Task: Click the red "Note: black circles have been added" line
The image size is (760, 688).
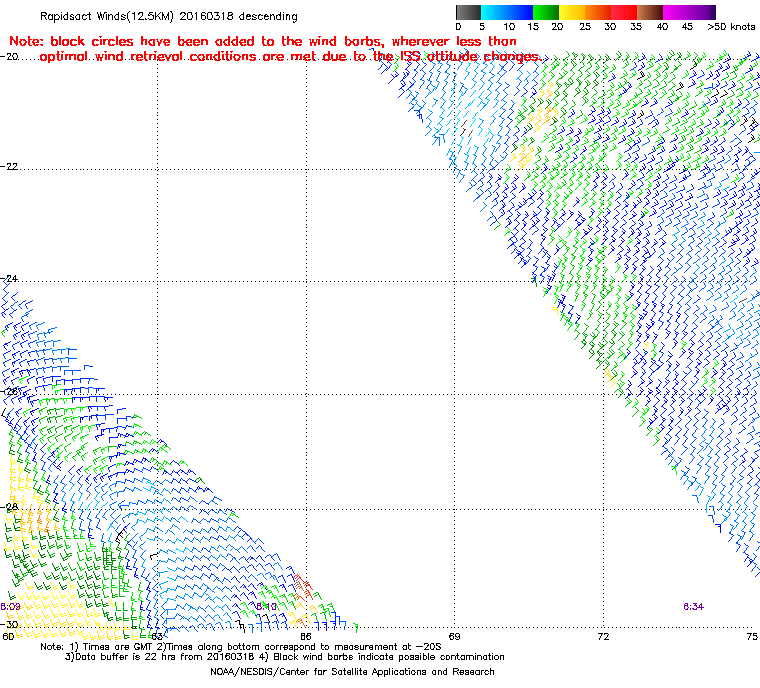Action: 263,41
